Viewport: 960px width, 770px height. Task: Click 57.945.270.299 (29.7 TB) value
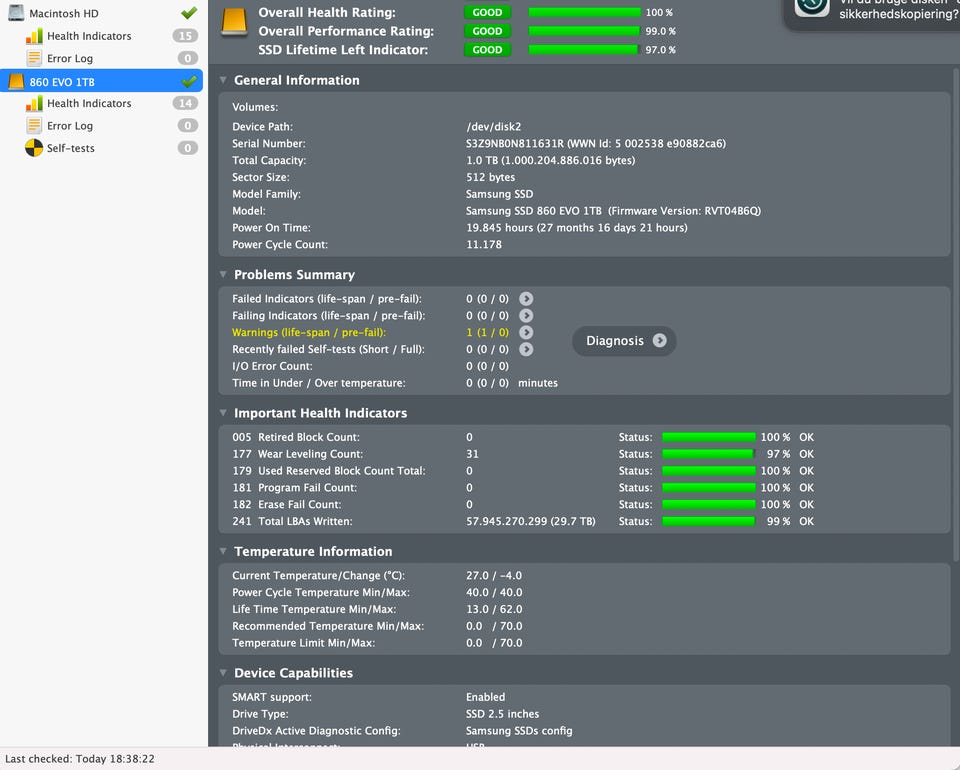[531, 521]
